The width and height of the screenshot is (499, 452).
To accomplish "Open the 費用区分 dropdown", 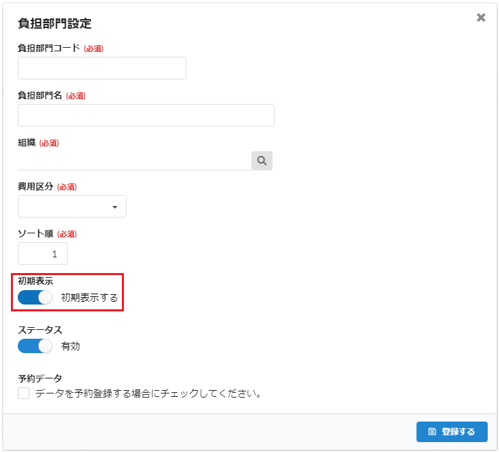I will click(72, 207).
